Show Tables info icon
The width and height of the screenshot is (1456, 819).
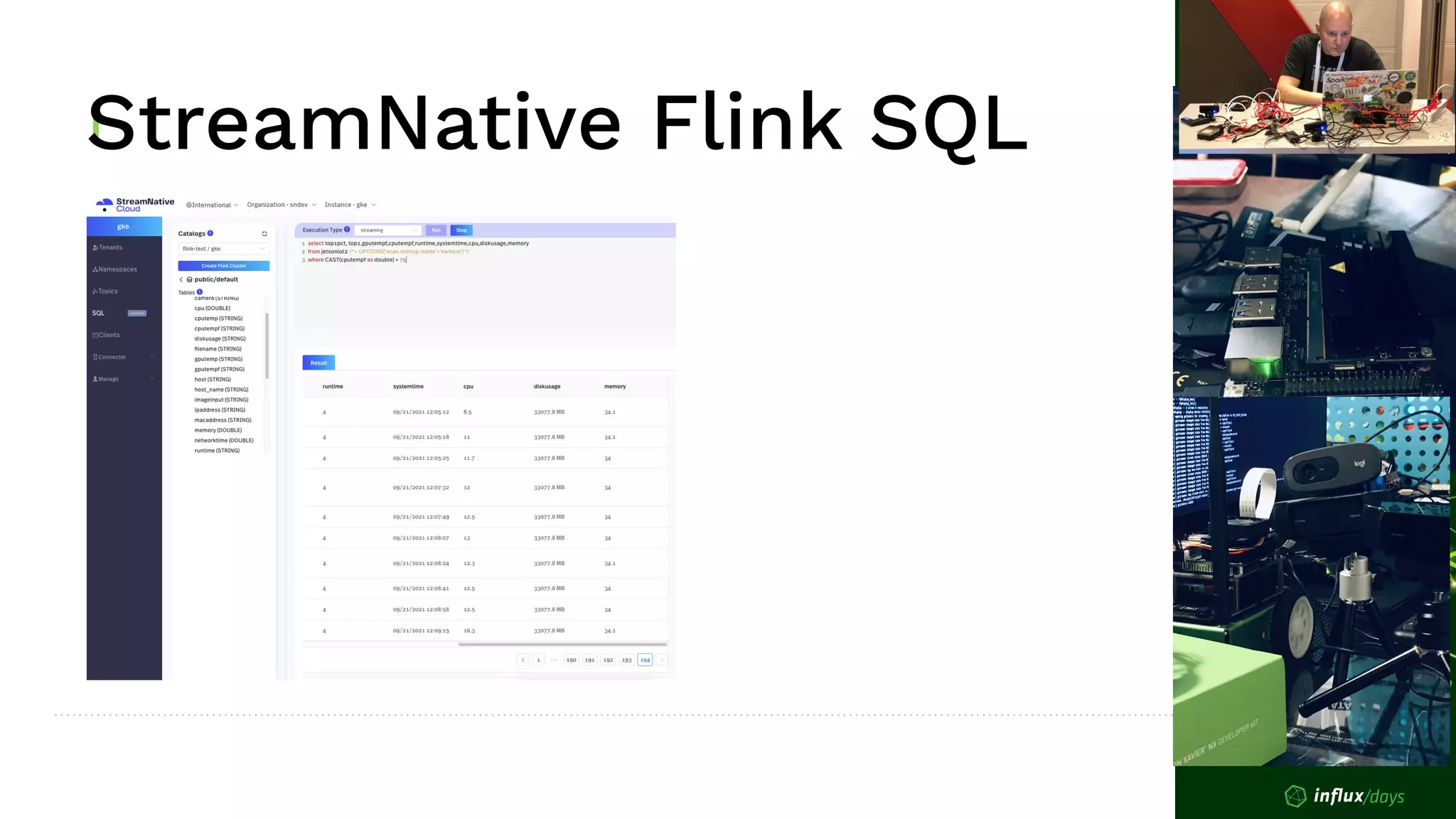coord(200,292)
